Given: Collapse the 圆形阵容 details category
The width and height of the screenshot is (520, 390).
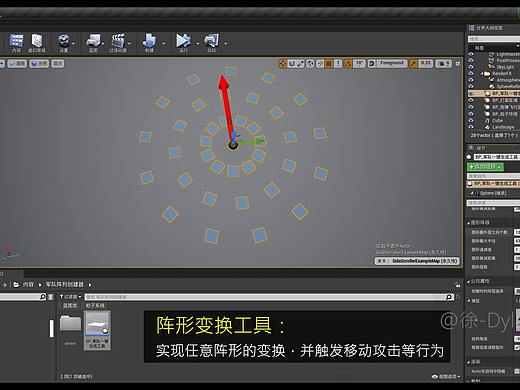Looking at the screenshot, I should click(469, 223).
